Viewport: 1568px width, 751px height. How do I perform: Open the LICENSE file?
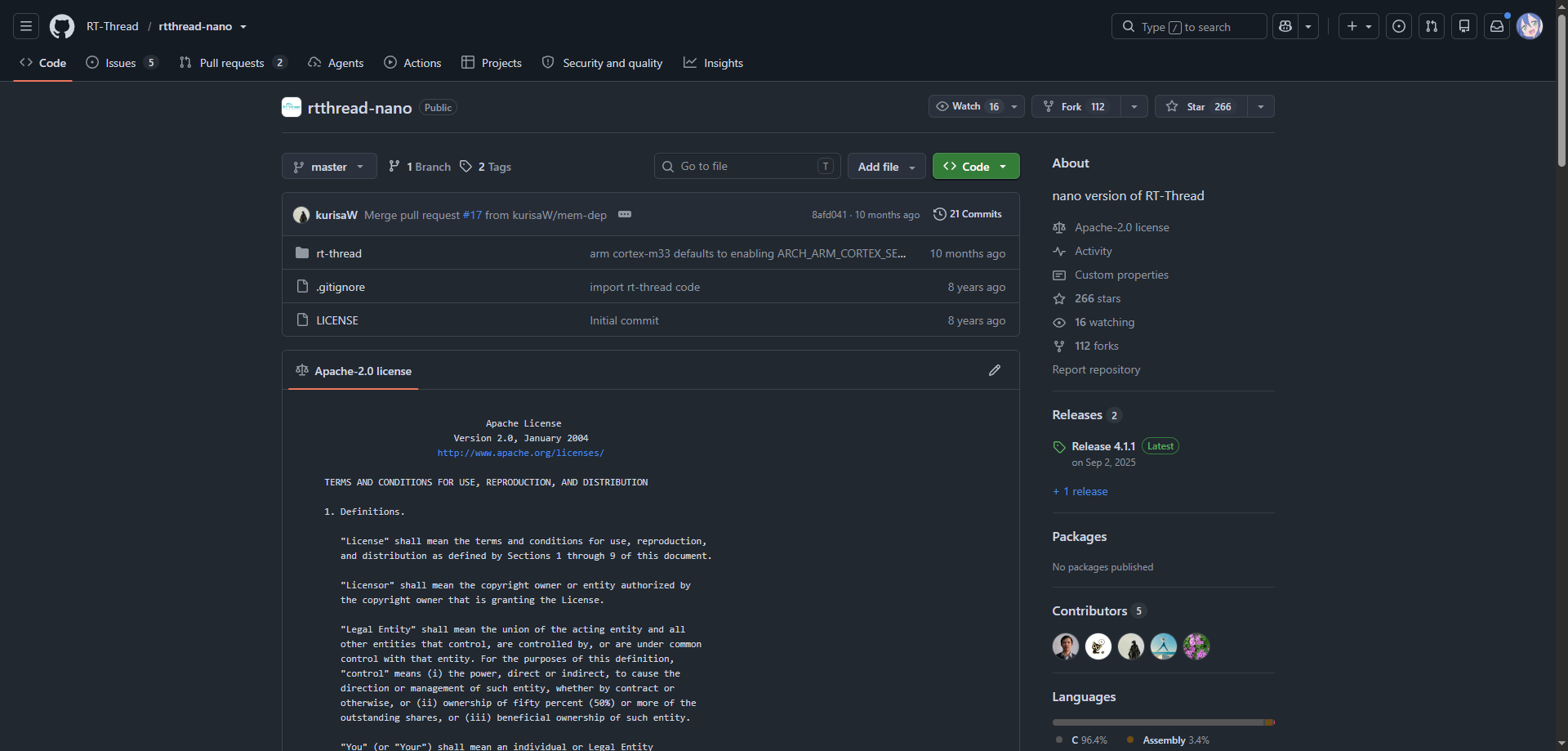coord(337,320)
